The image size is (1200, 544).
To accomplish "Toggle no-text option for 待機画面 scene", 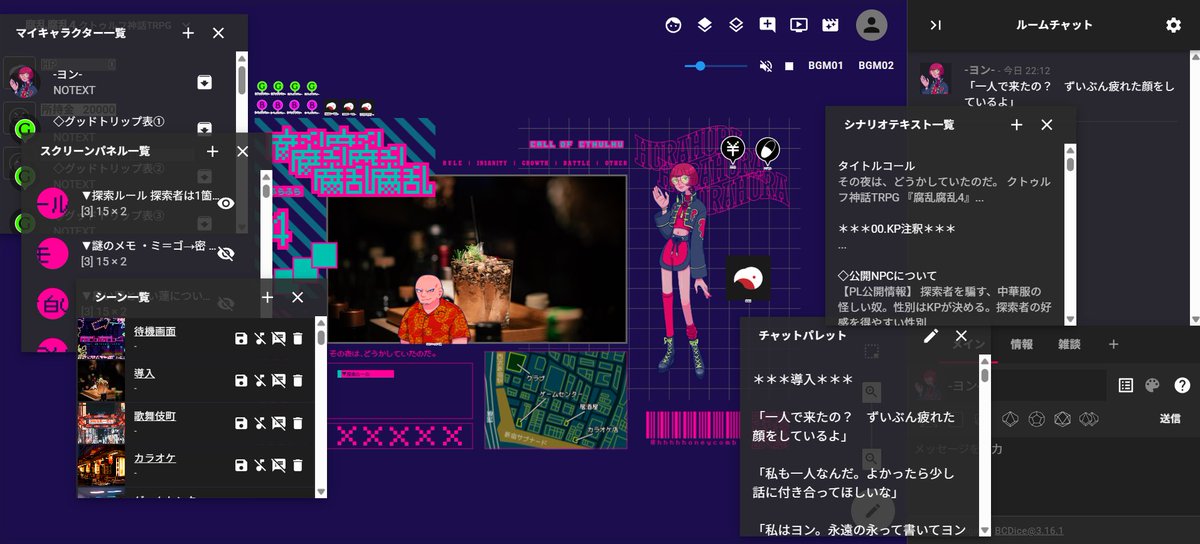I will coord(278,339).
